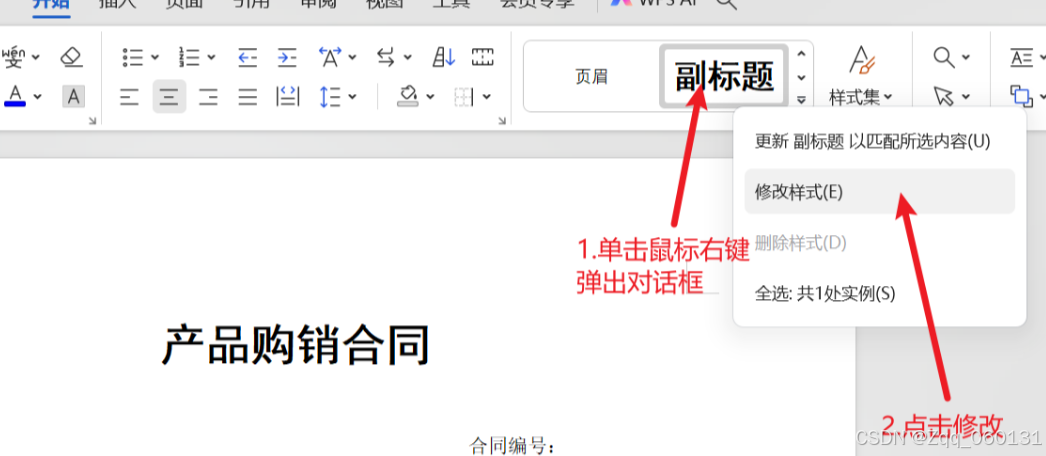The height and width of the screenshot is (456, 1046).
Task: Apply justified alignment
Action: point(248,97)
